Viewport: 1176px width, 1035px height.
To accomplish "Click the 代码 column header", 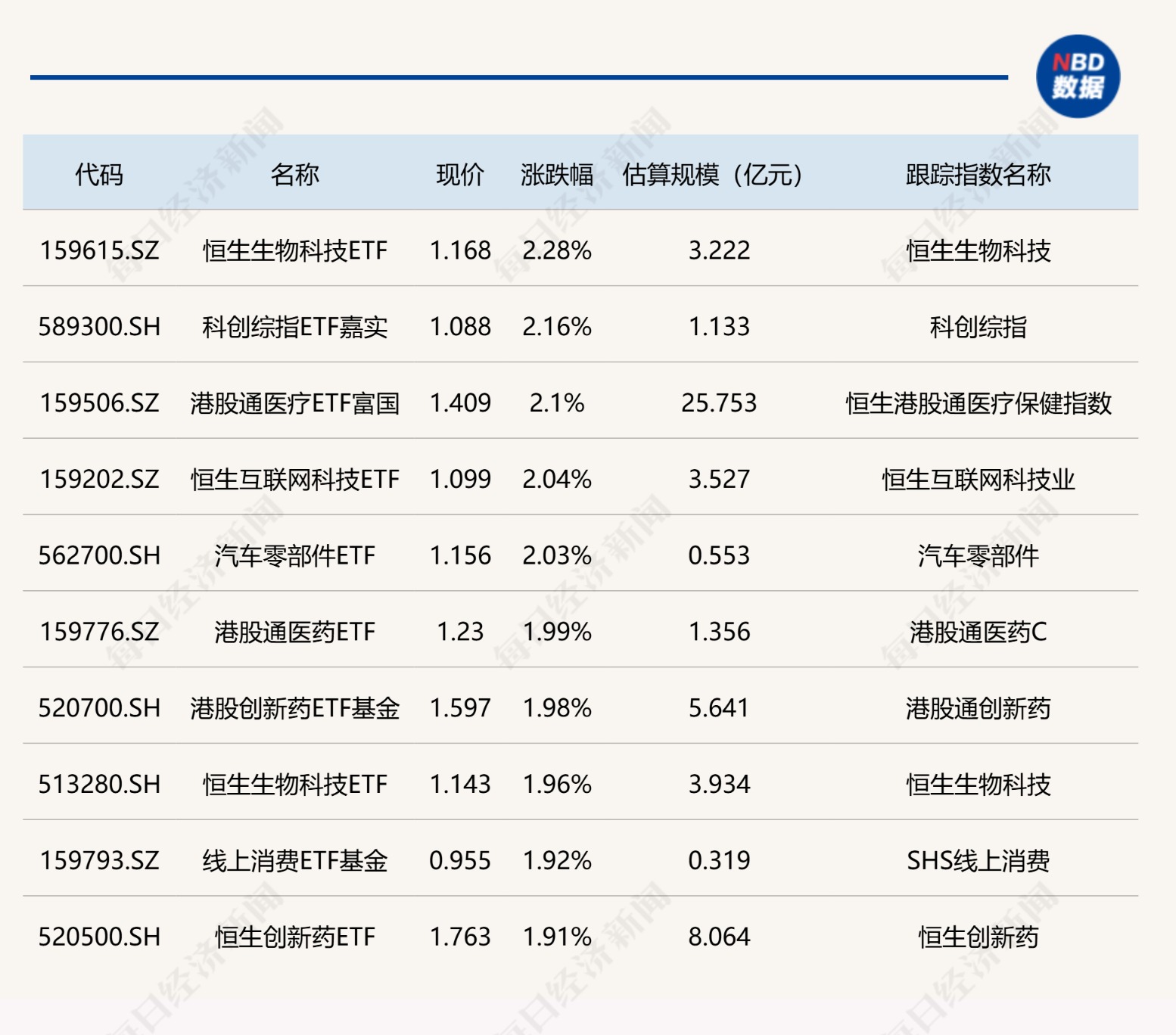I will (x=99, y=175).
